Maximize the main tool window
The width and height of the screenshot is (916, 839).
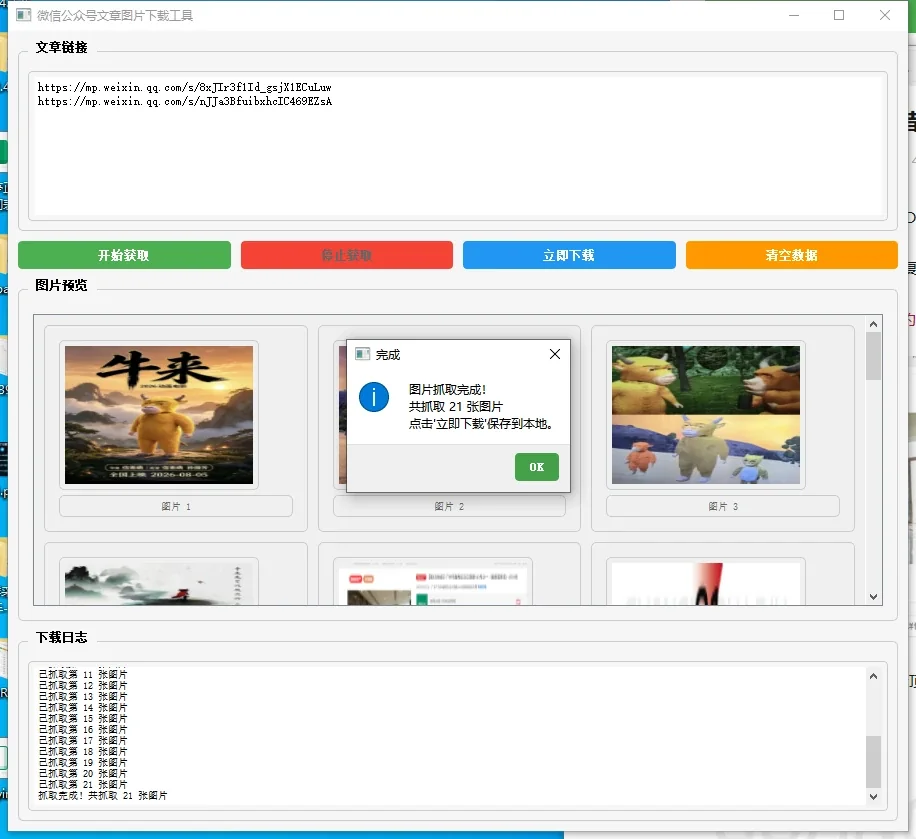pyautogui.click(x=839, y=15)
